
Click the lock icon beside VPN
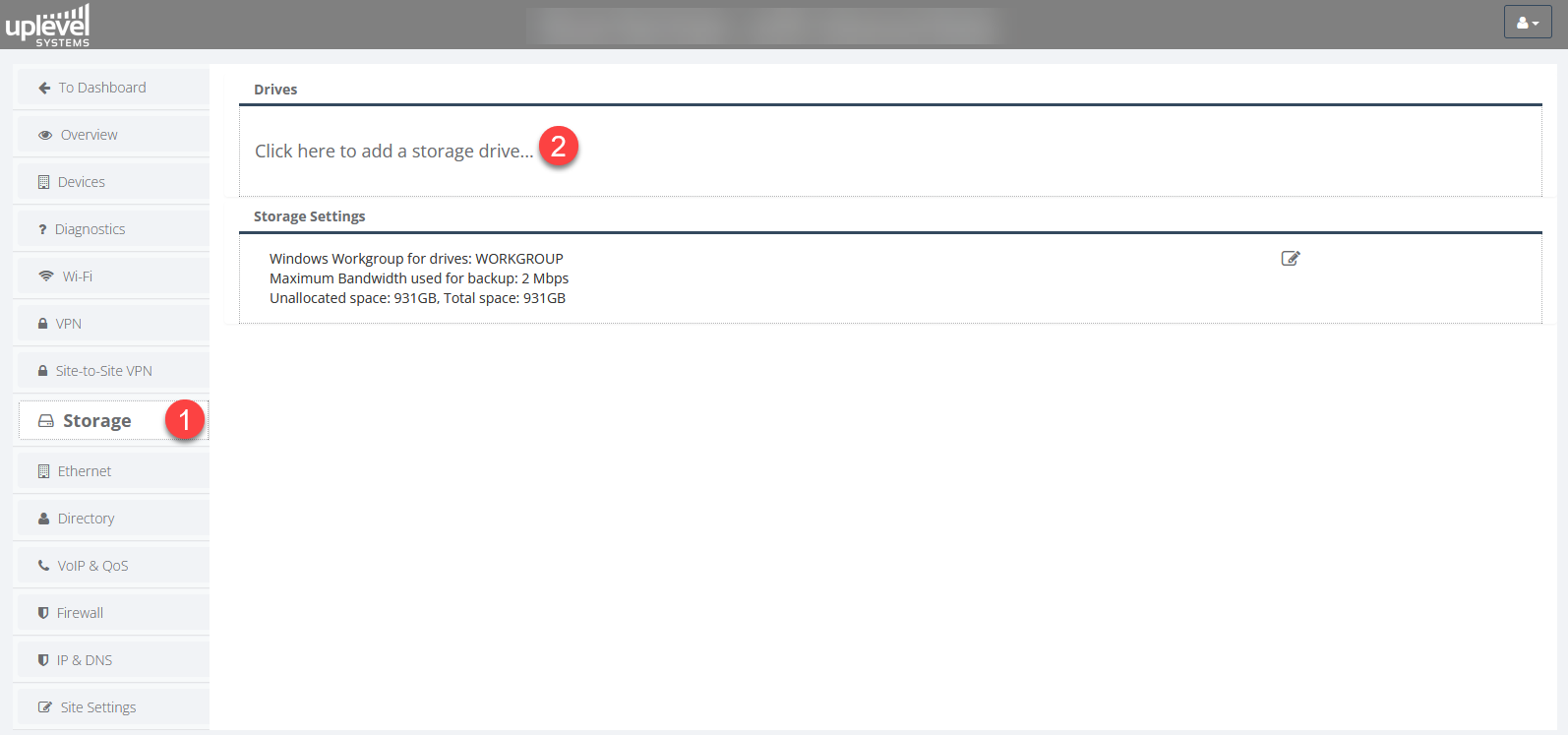(x=42, y=324)
